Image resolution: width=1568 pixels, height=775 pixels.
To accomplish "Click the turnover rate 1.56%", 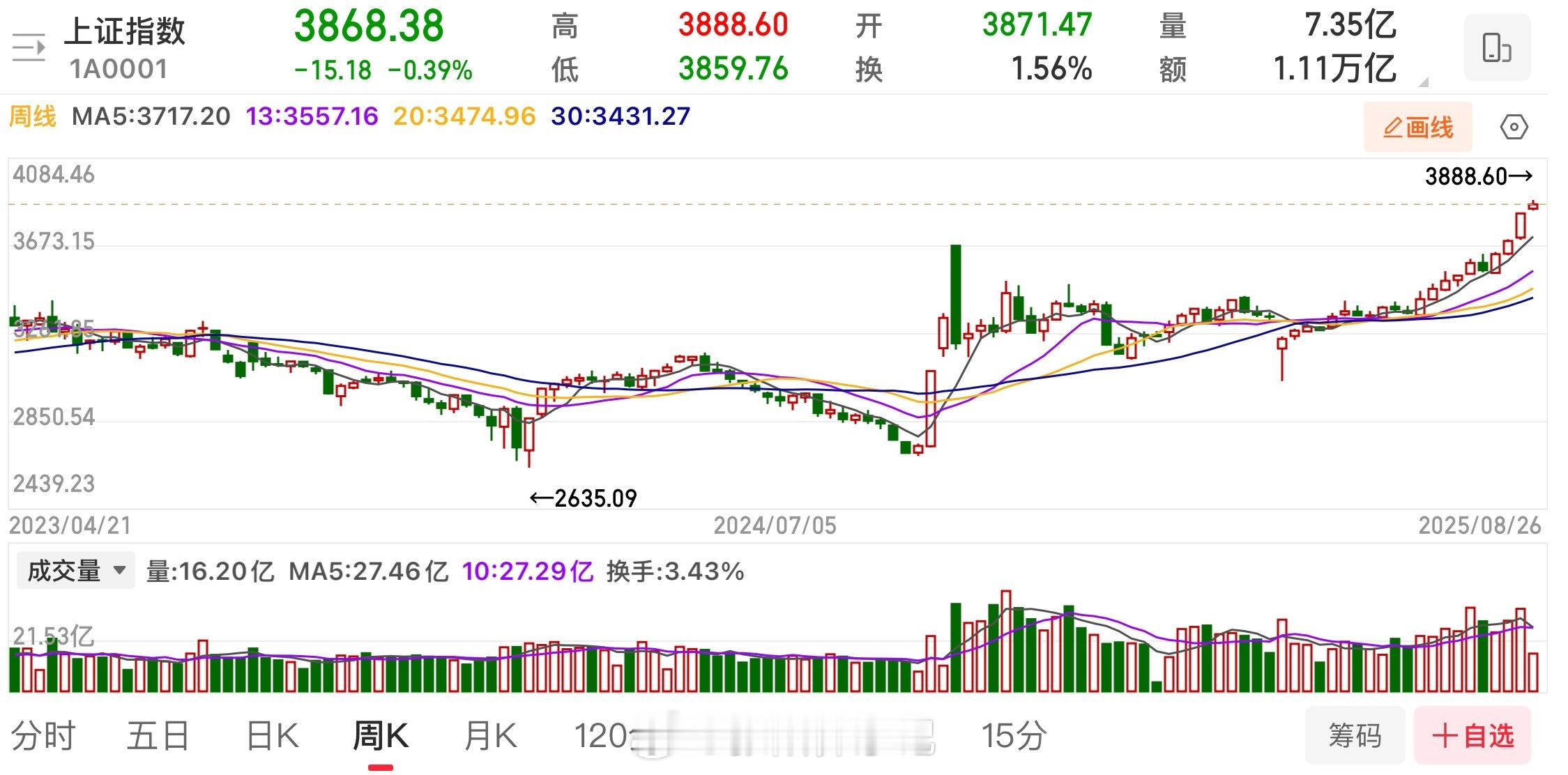I will 1051,68.
